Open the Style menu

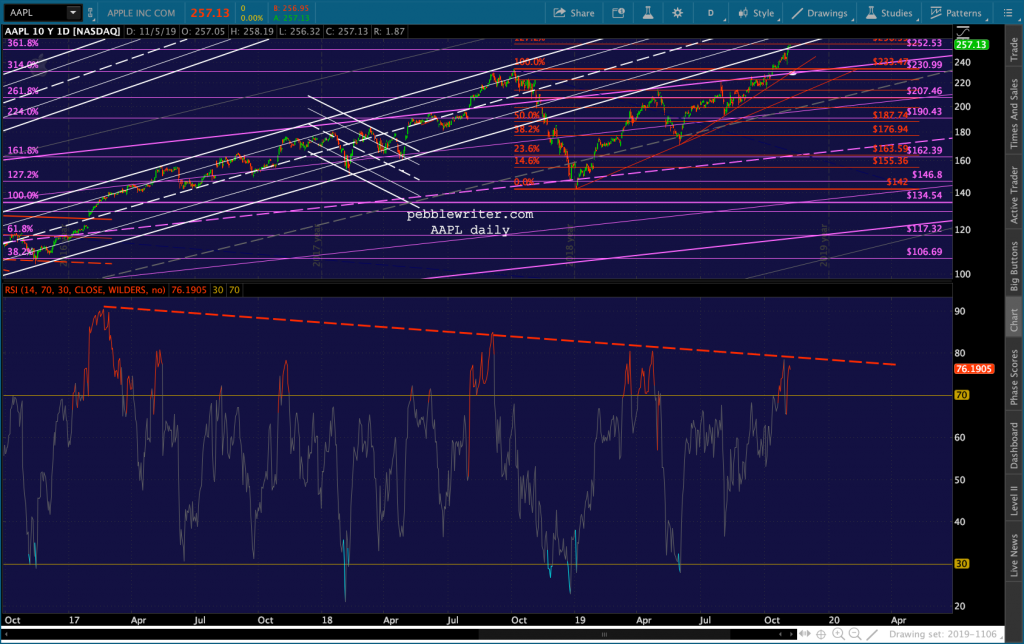pyautogui.click(x=756, y=13)
